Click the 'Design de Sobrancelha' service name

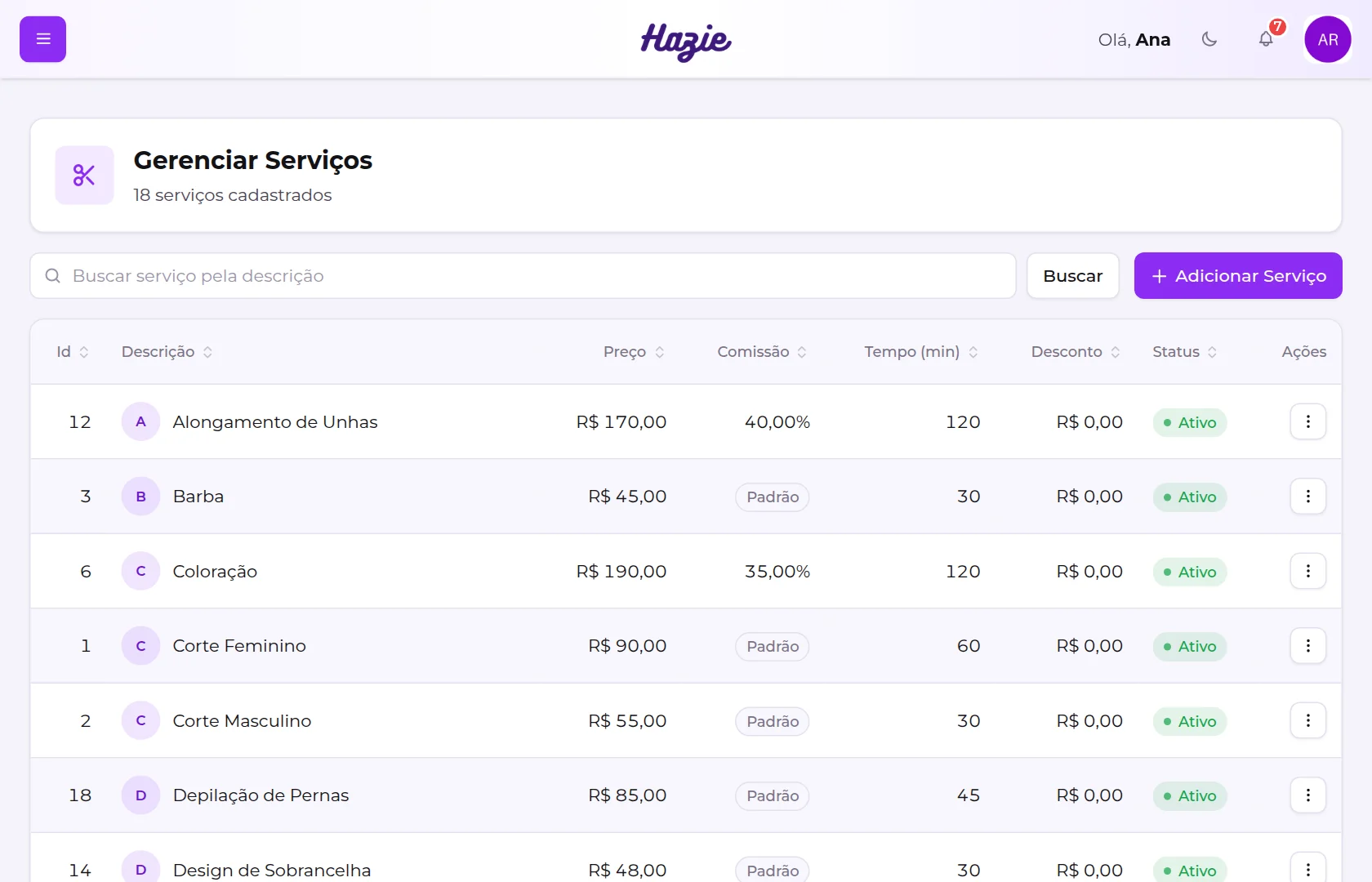[272, 871]
